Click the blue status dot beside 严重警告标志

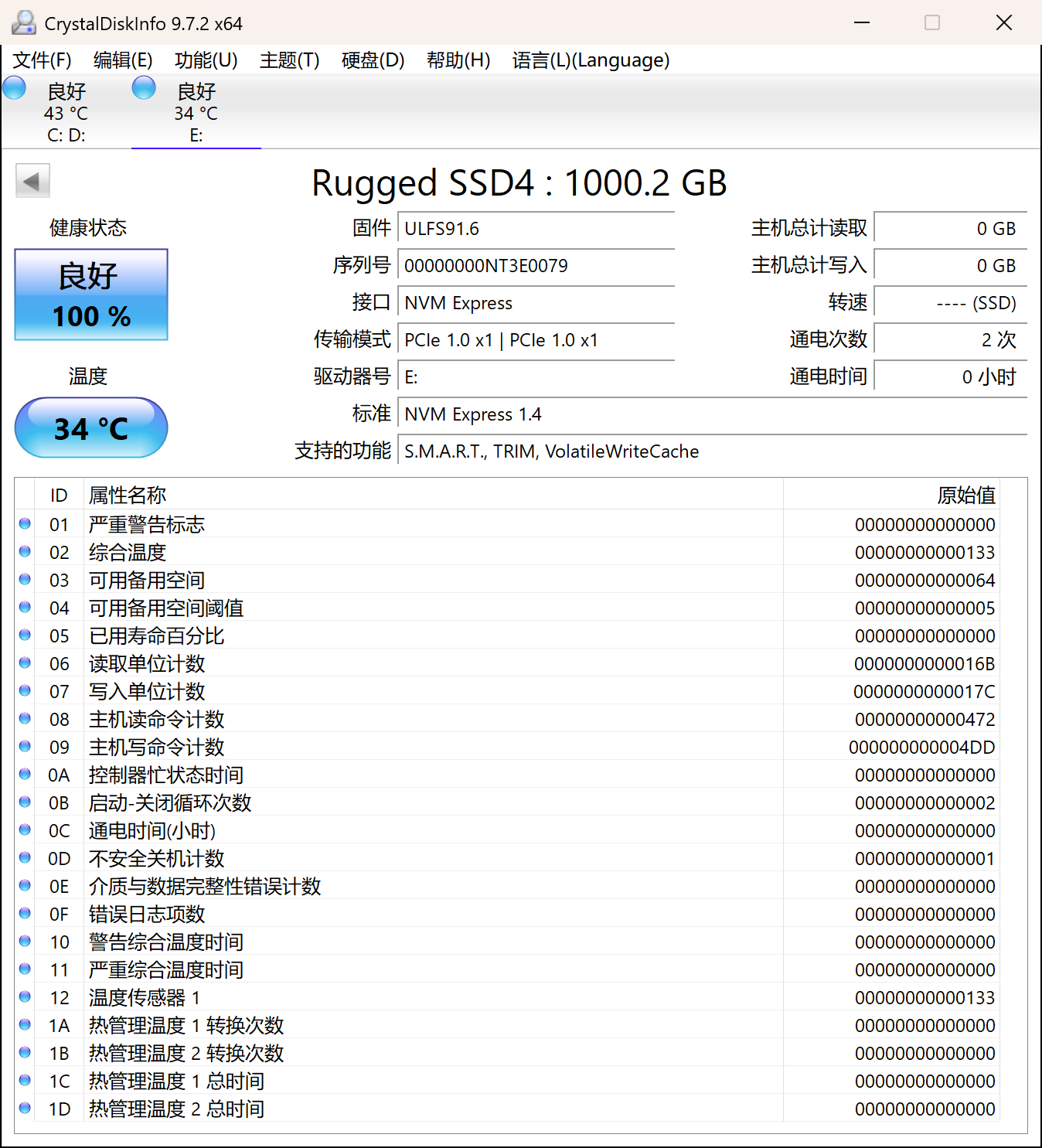24,523
